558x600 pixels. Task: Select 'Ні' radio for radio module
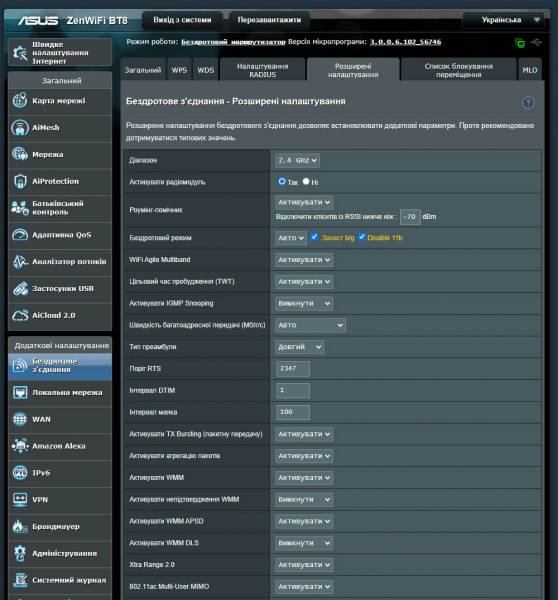pos(306,181)
